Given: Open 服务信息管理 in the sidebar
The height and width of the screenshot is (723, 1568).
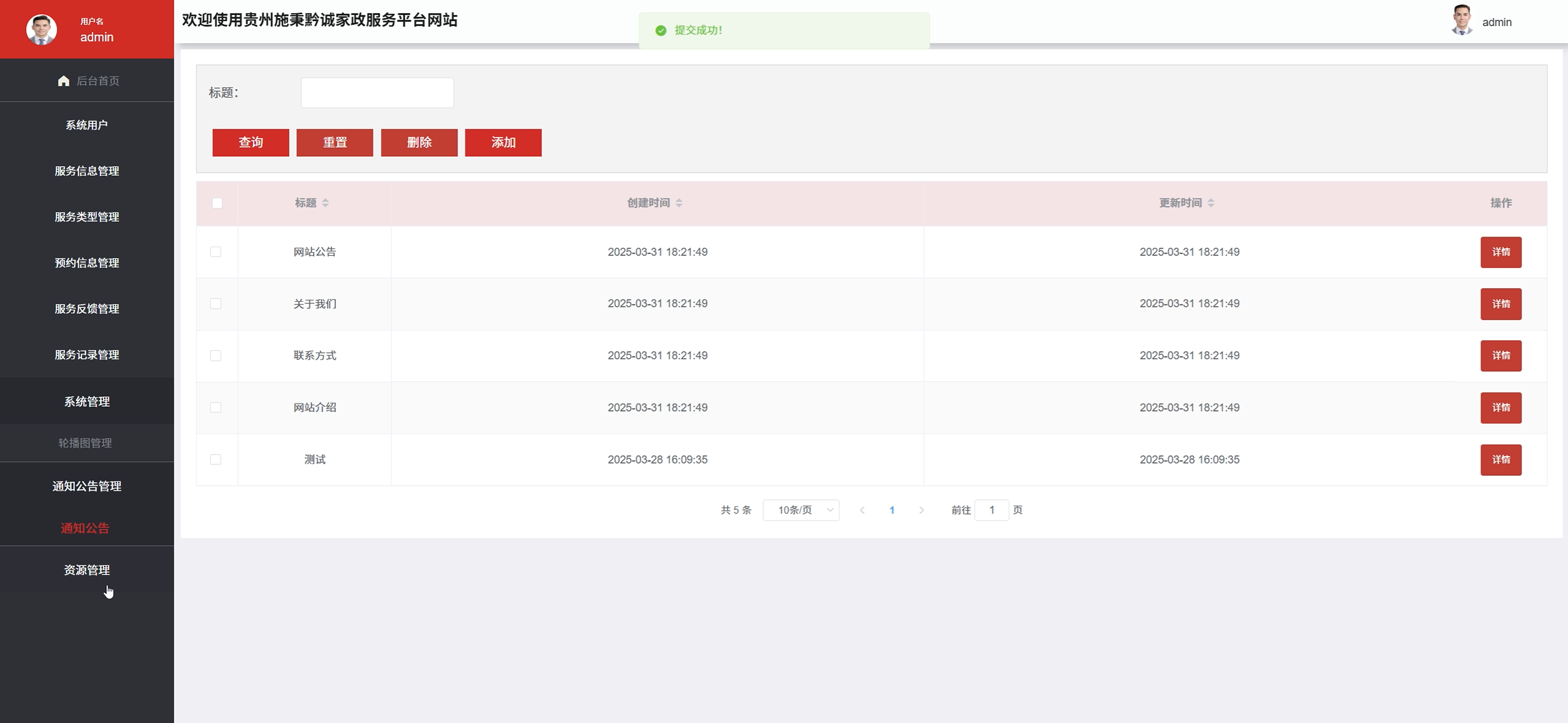Looking at the screenshot, I should [87, 171].
